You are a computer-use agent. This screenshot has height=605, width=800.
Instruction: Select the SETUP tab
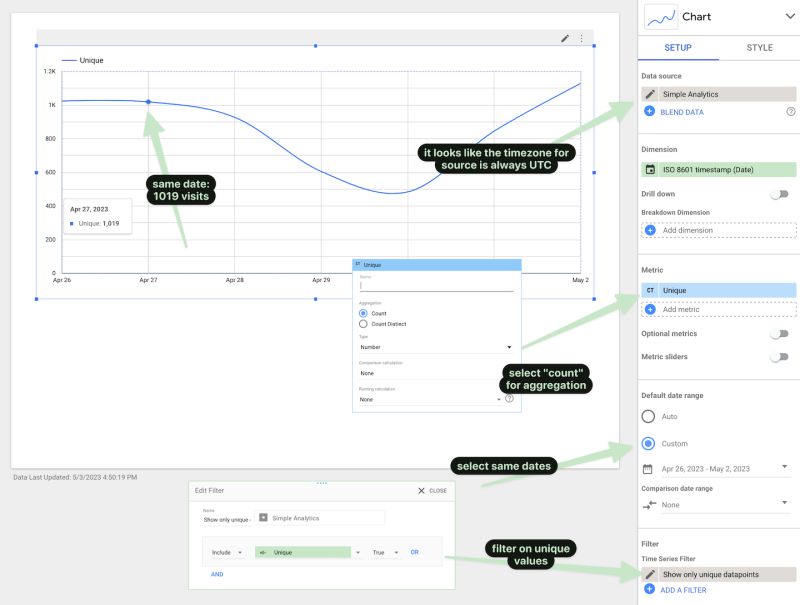(x=677, y=47)
